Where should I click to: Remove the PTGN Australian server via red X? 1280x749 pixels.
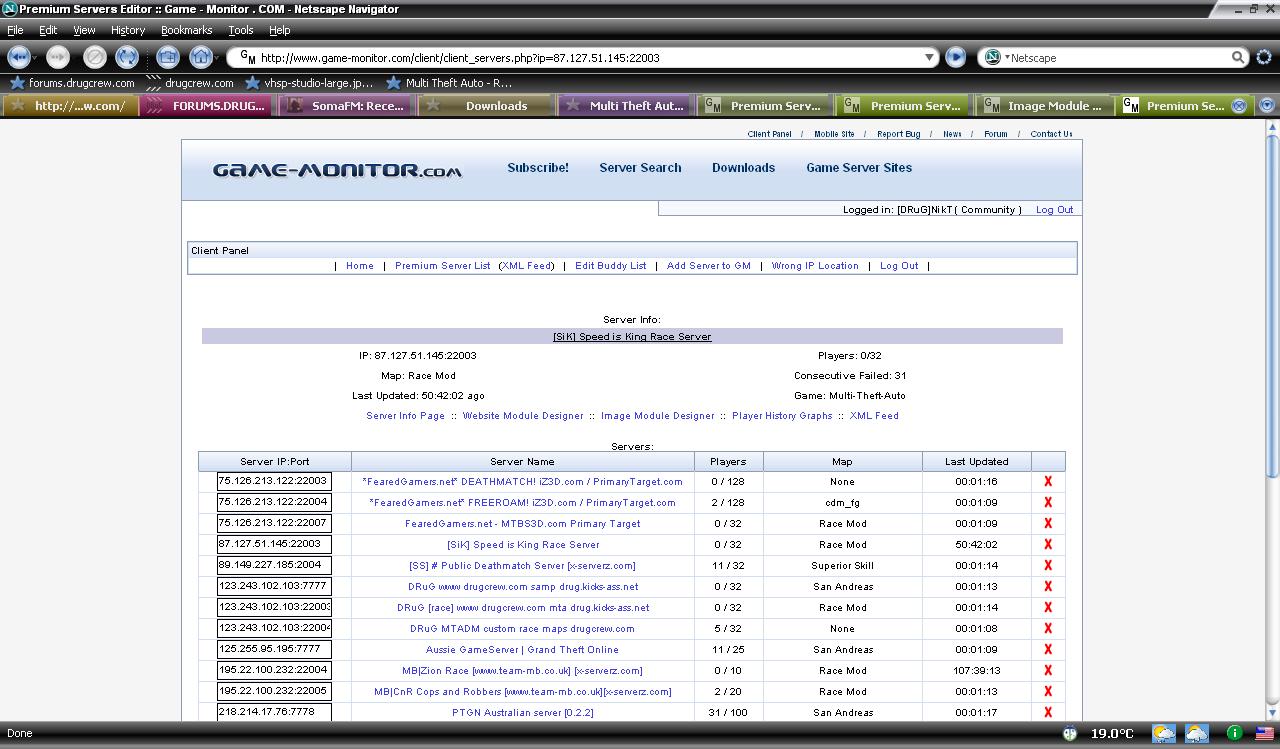(1048, 713)
